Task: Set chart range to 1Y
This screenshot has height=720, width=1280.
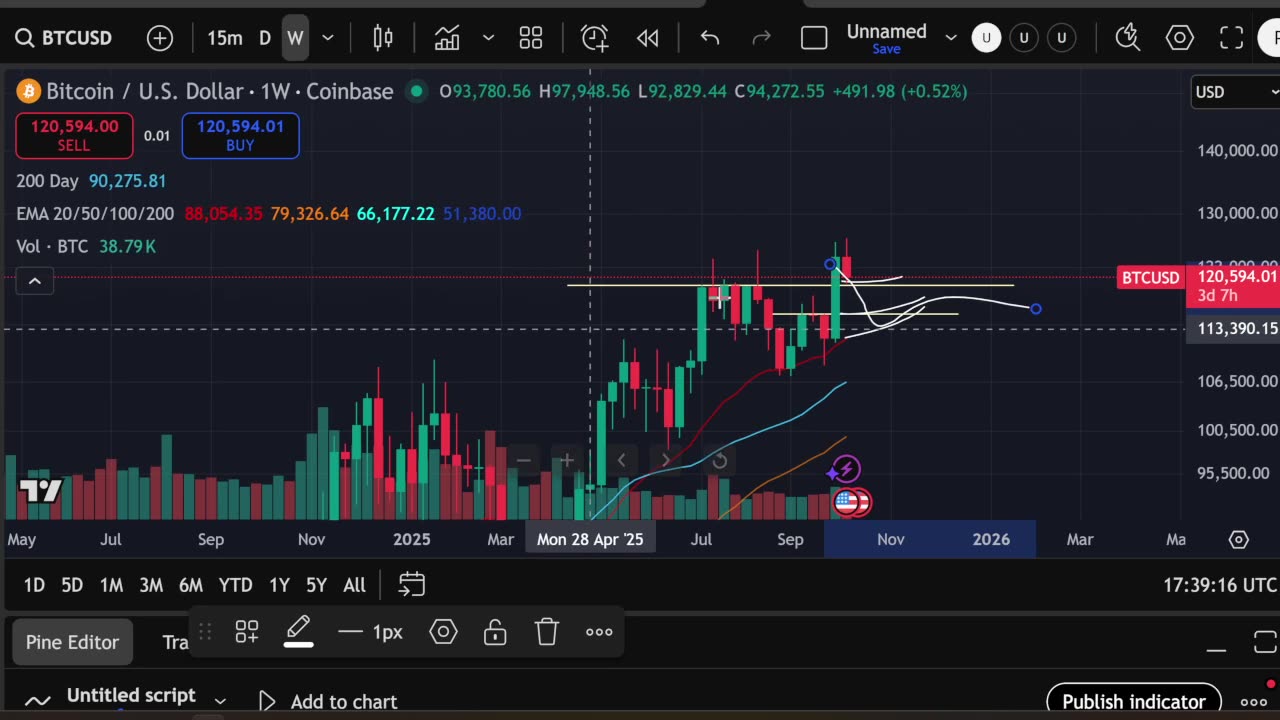Action: pyautogui.click(x=279, y=585)
